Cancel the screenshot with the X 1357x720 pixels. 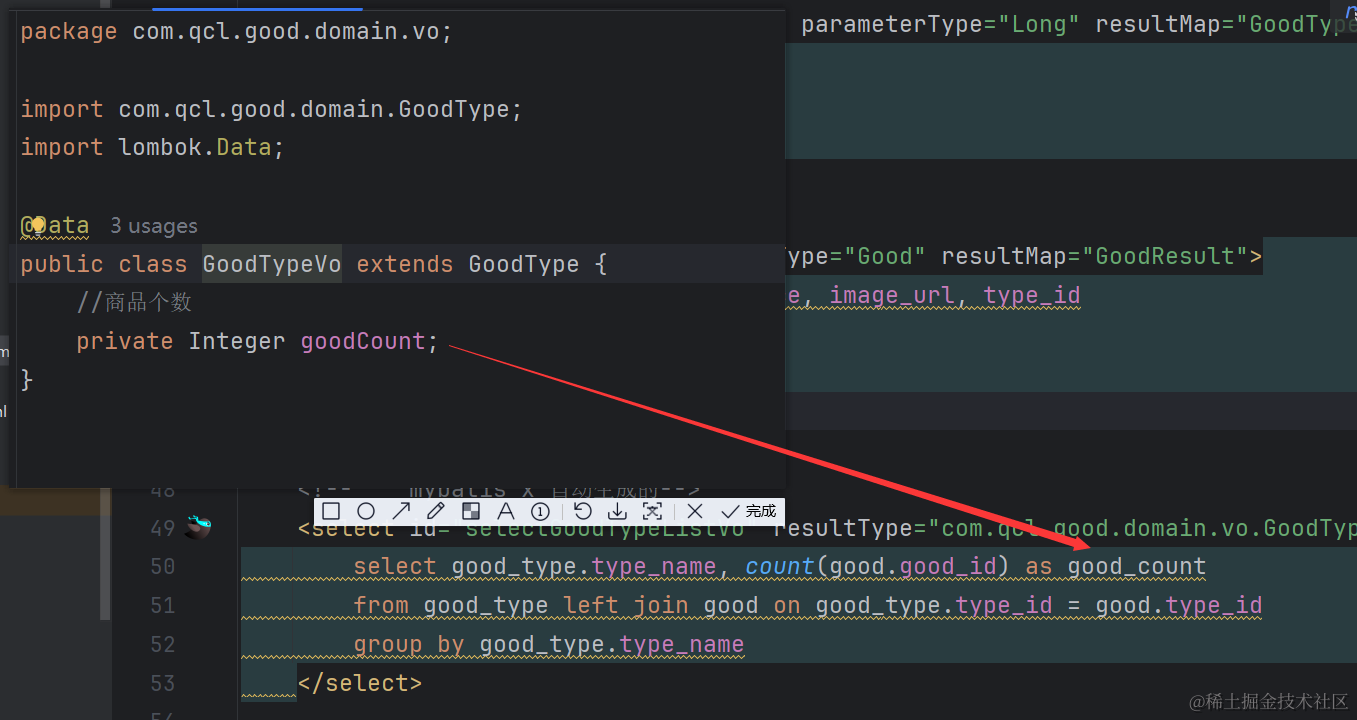coord(695,511)
